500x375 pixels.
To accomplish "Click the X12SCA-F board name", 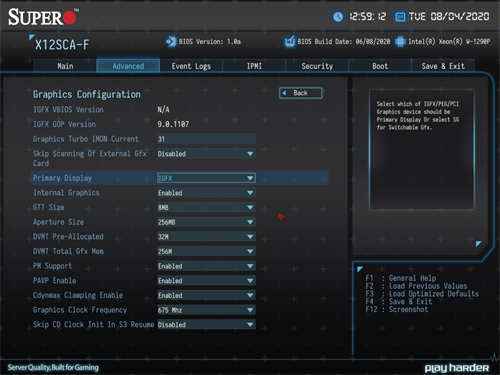I will point(62,45).
